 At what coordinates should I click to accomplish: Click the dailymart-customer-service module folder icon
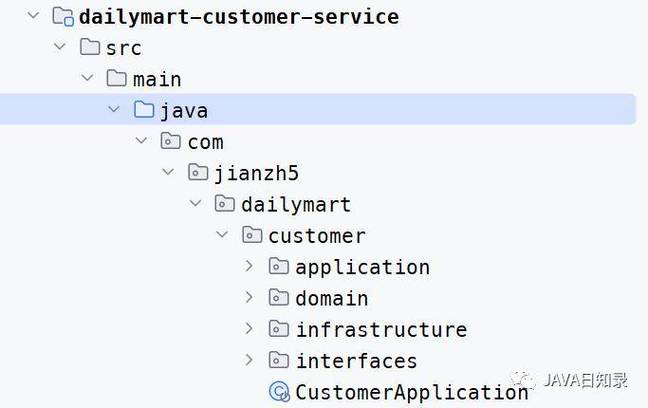pos(63,17)
